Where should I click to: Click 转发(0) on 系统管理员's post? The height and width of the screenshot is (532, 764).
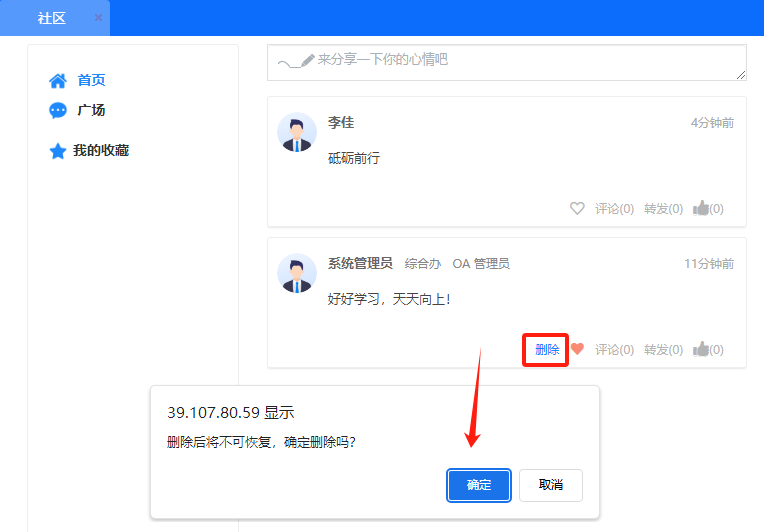(x=663, y=350)
